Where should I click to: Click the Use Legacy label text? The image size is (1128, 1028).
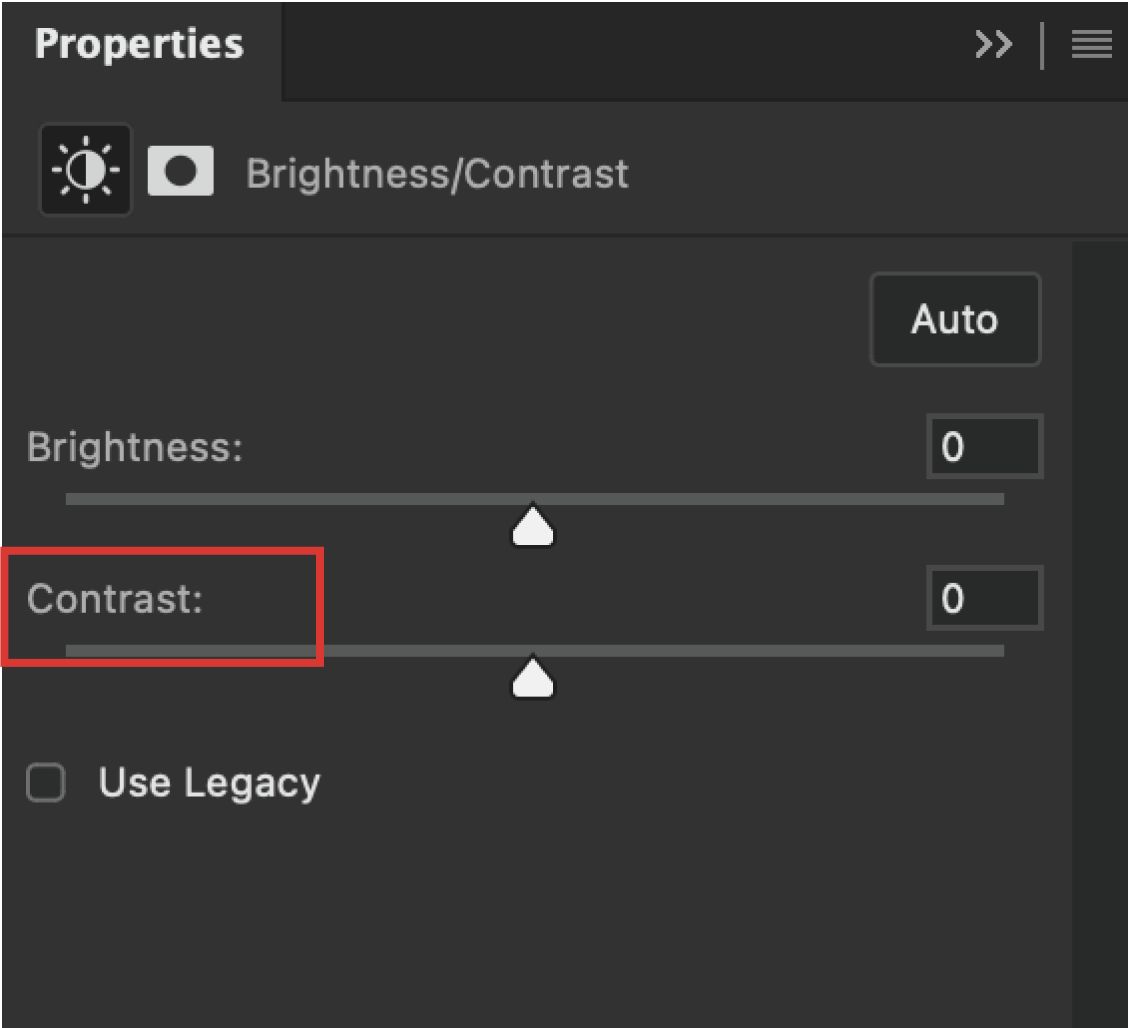pyautogui.click(x=209, y=783)
